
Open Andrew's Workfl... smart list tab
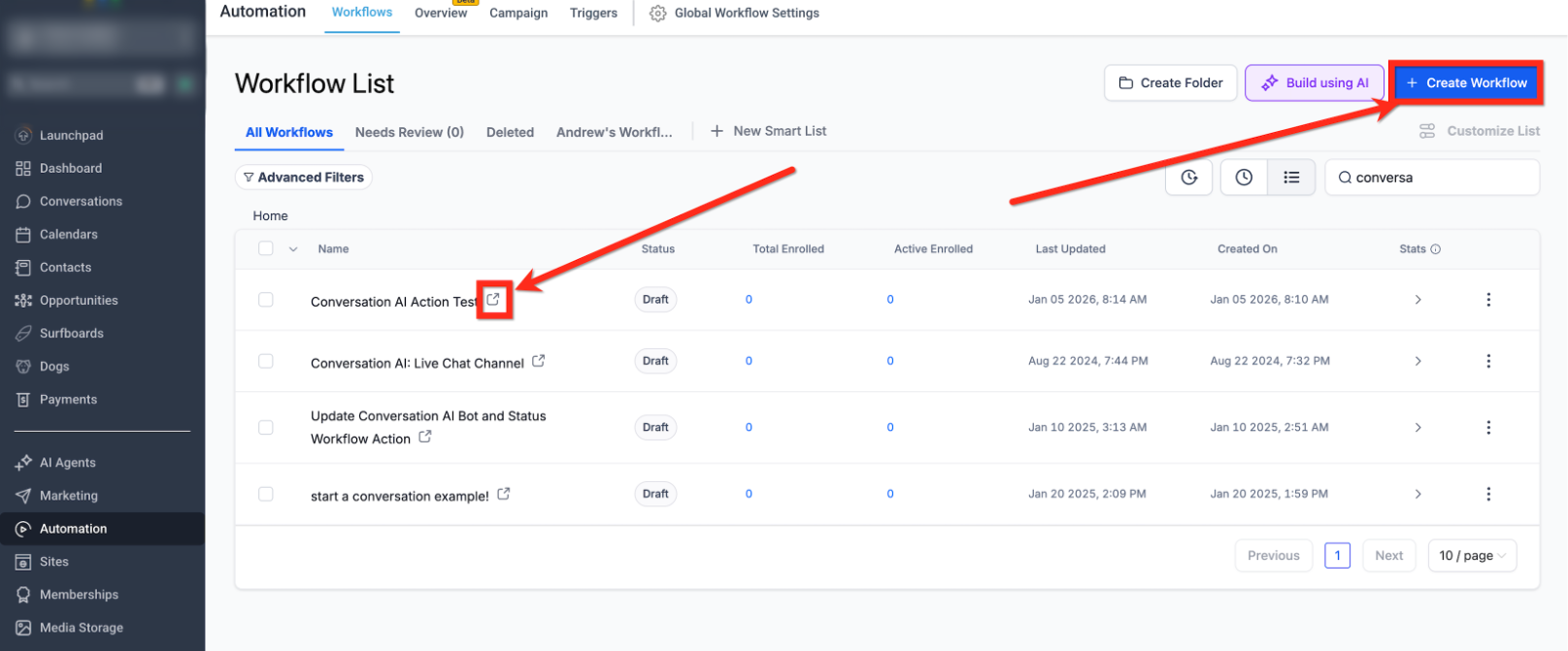pos(615,132)
